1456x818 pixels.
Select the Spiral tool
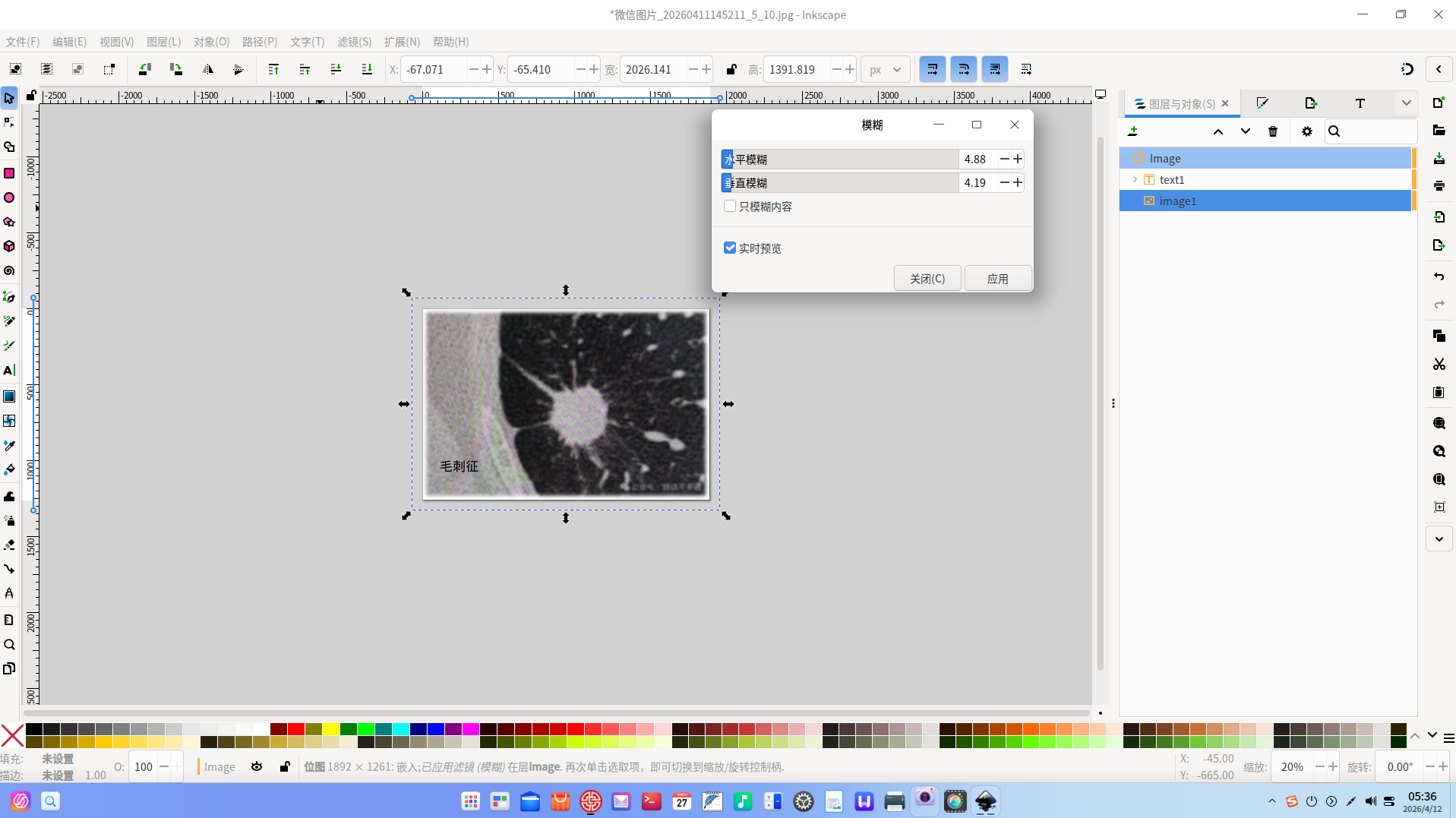(x=9, y=270)
